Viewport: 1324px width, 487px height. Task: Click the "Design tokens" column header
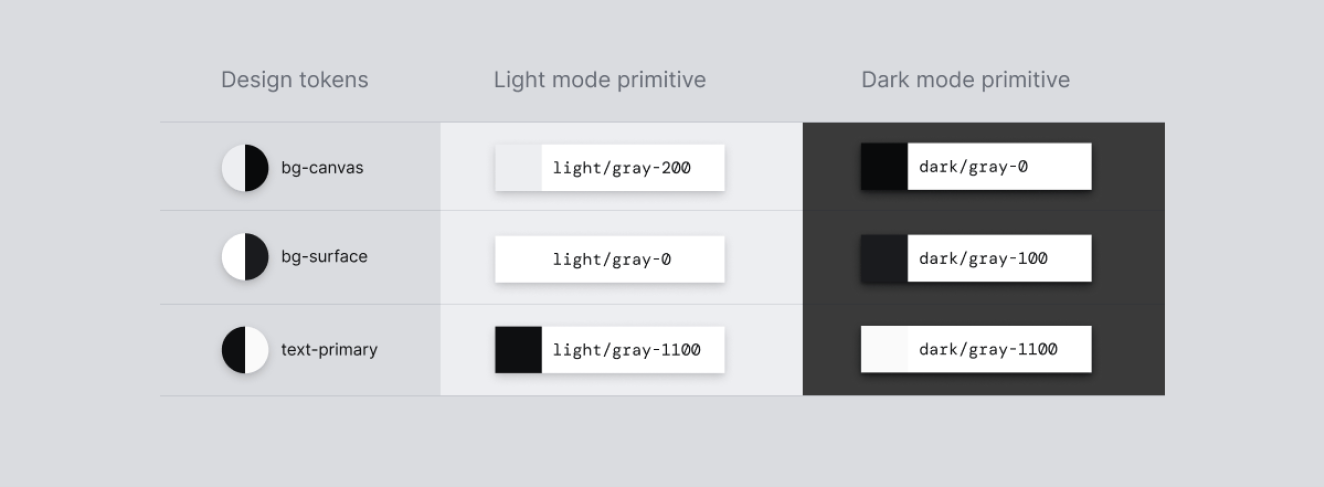(x=294, y=80)
